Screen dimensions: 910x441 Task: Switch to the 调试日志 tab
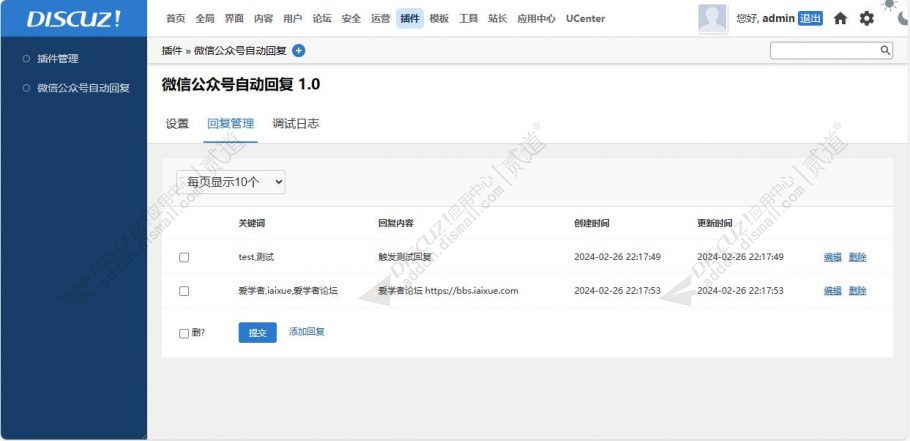pos(295,124)
